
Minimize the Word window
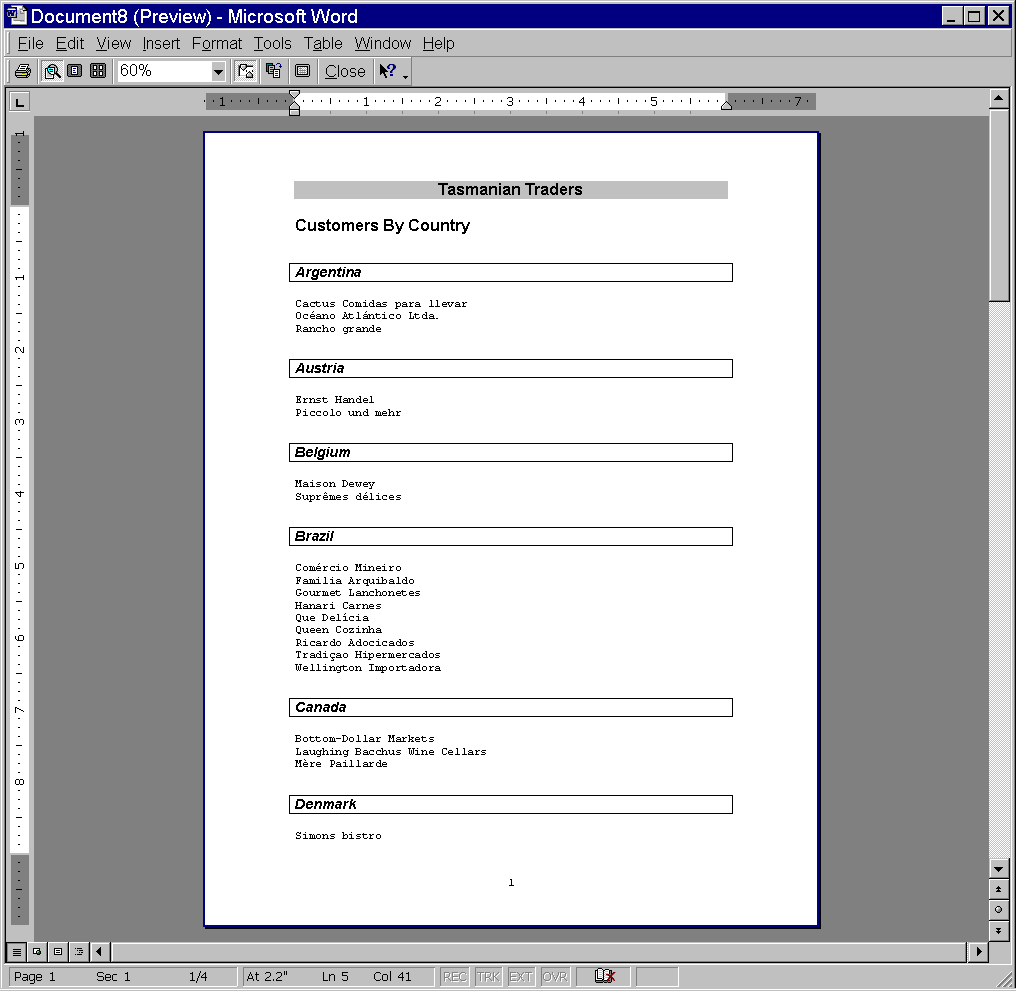pos(951,16)
